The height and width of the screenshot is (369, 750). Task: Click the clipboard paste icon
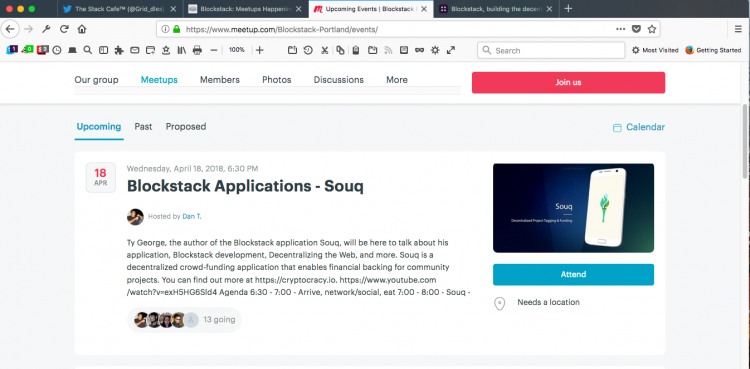(356, 50)
